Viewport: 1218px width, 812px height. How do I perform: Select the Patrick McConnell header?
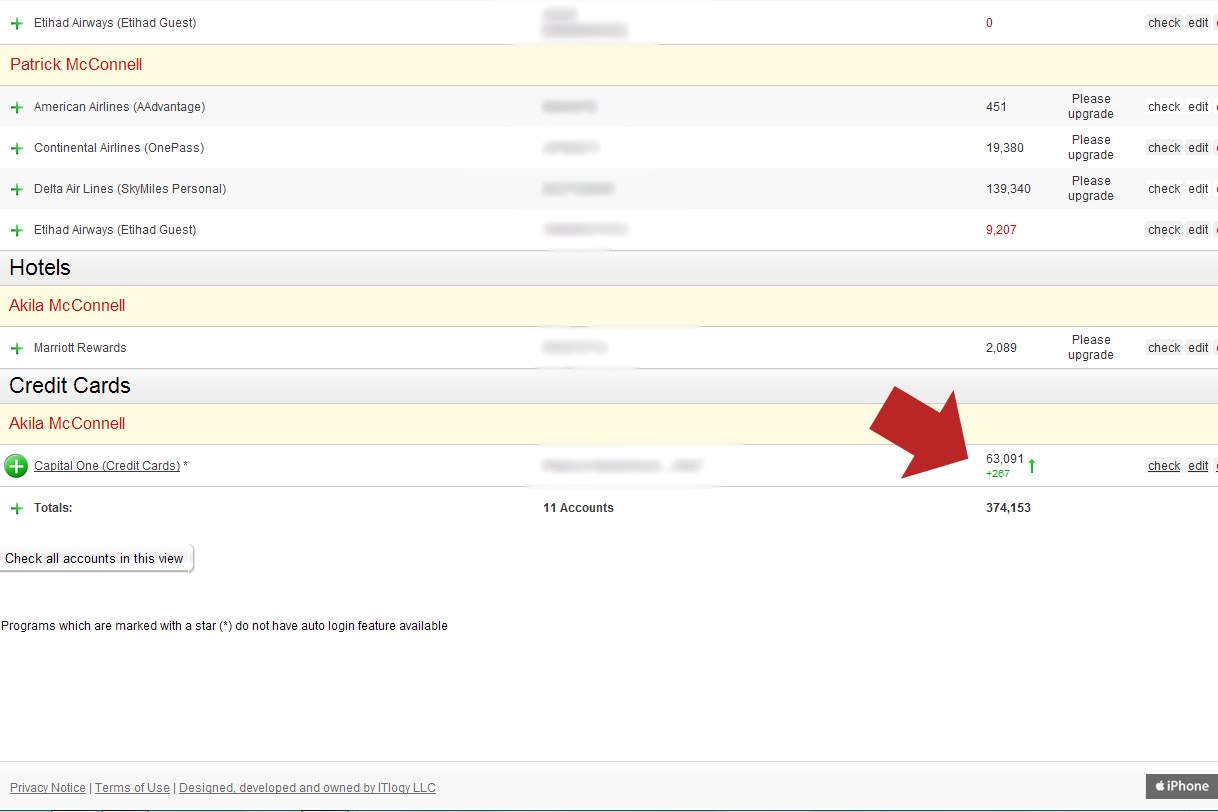[76, 65]
